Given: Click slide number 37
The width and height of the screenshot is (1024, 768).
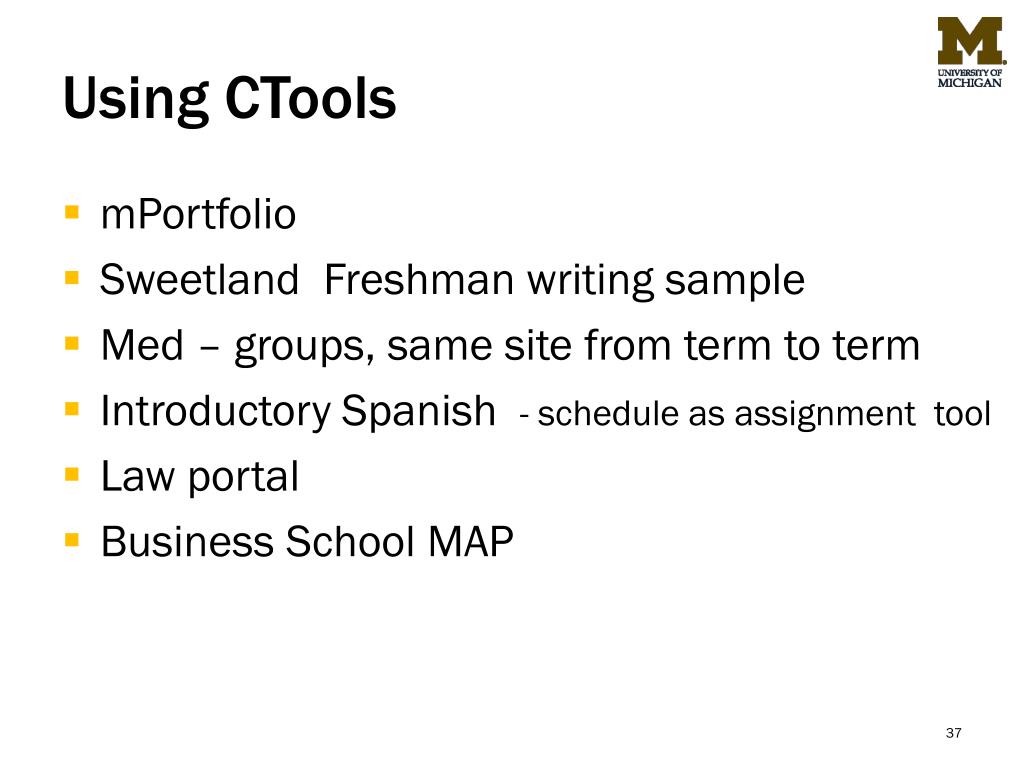Looking at the screenshot, I should click(953, 733).
